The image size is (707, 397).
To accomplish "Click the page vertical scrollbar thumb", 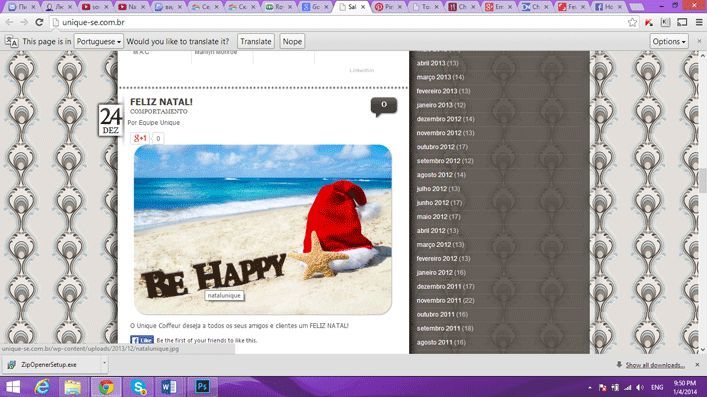I will point(703,180).
